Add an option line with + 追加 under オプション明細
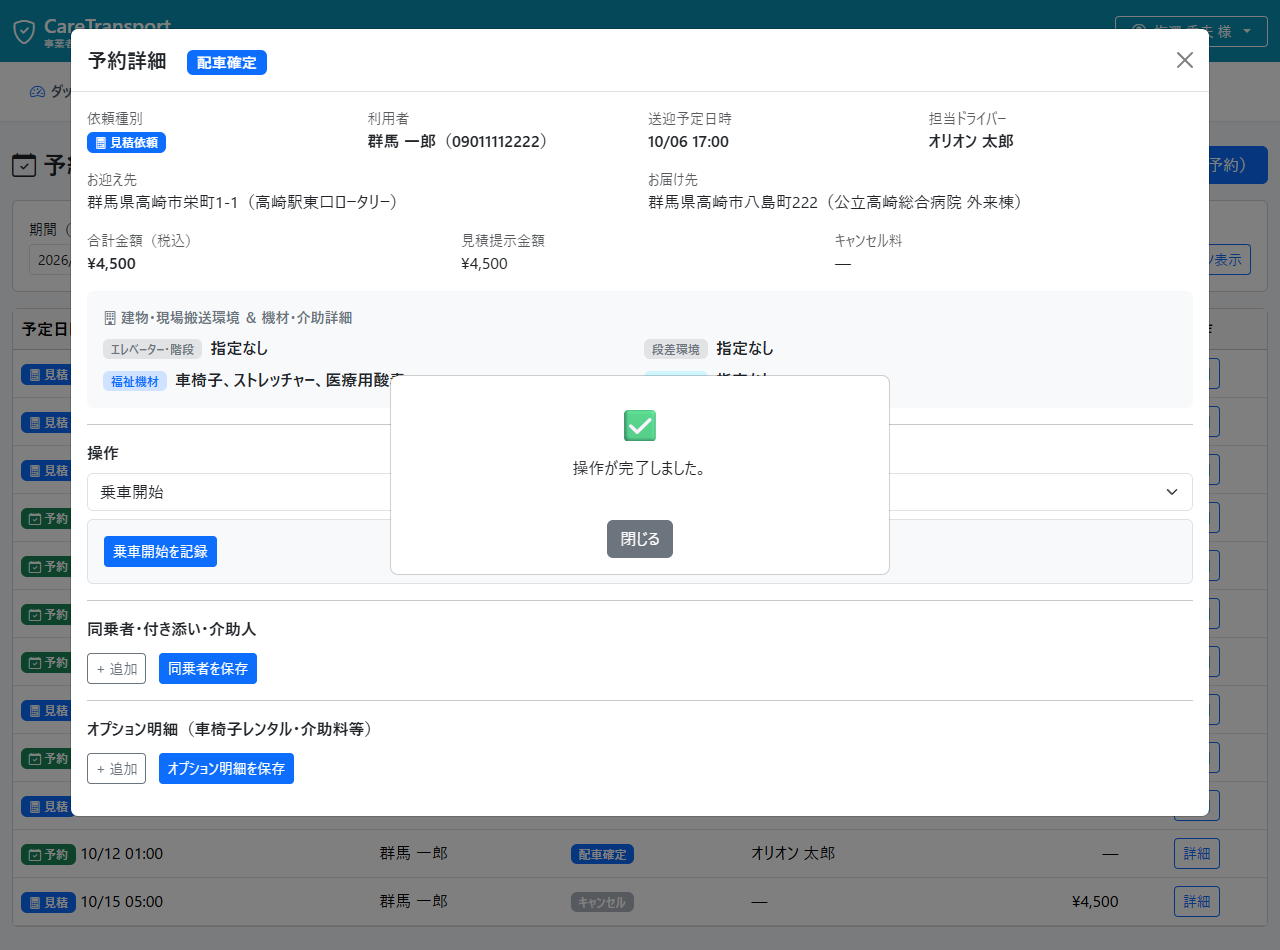Viewport: 1280px width, 950px height. 117,769
